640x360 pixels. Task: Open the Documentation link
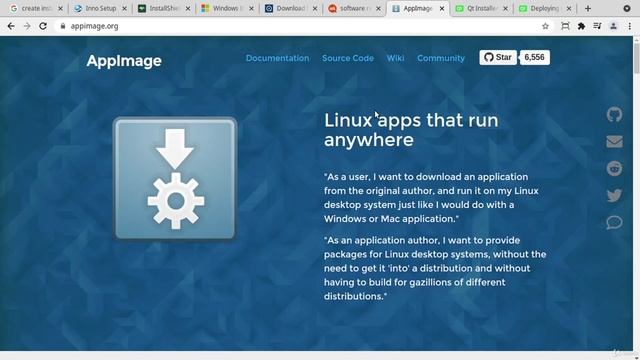[x=277, y=58]
